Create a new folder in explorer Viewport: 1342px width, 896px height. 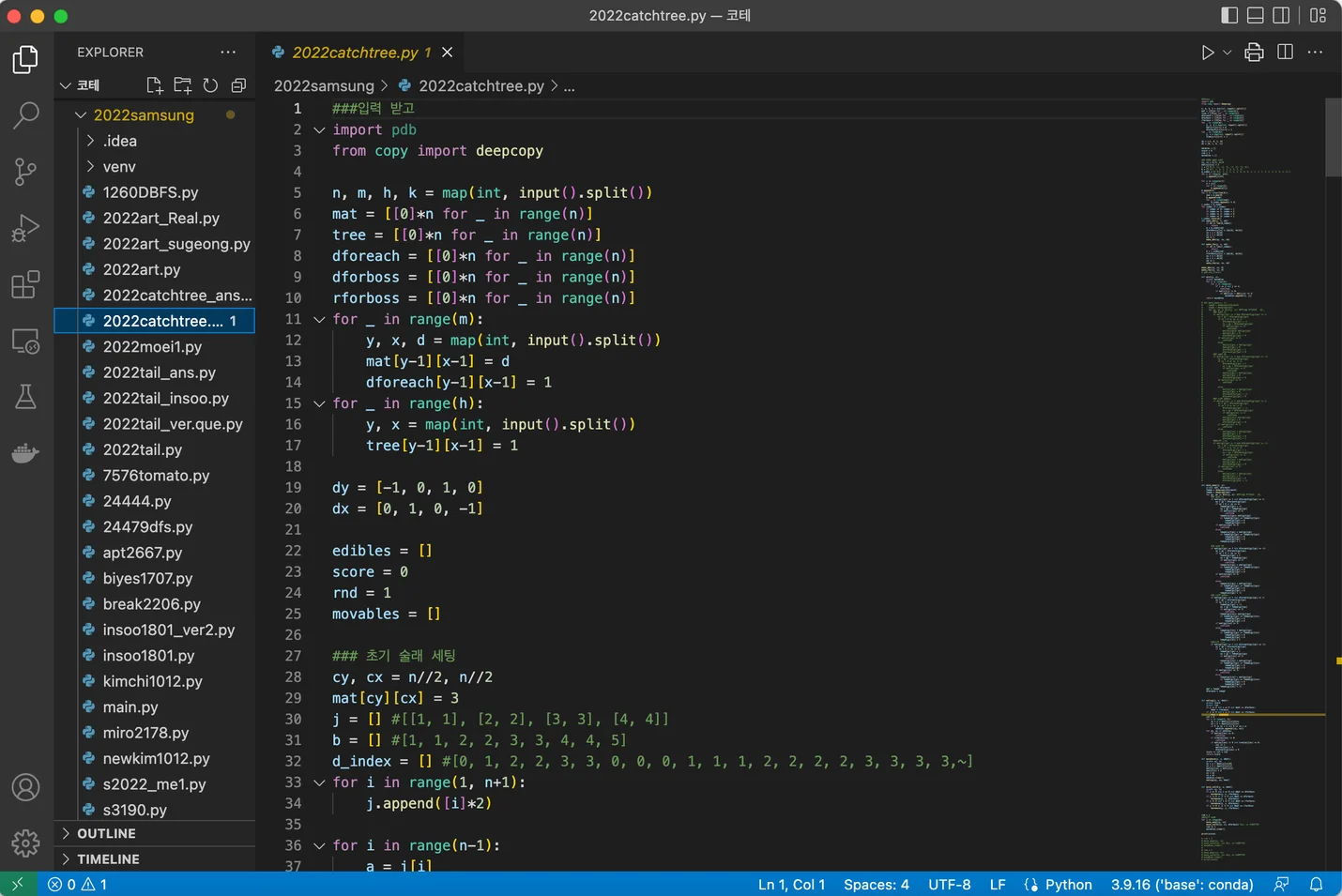click(183, 85)
